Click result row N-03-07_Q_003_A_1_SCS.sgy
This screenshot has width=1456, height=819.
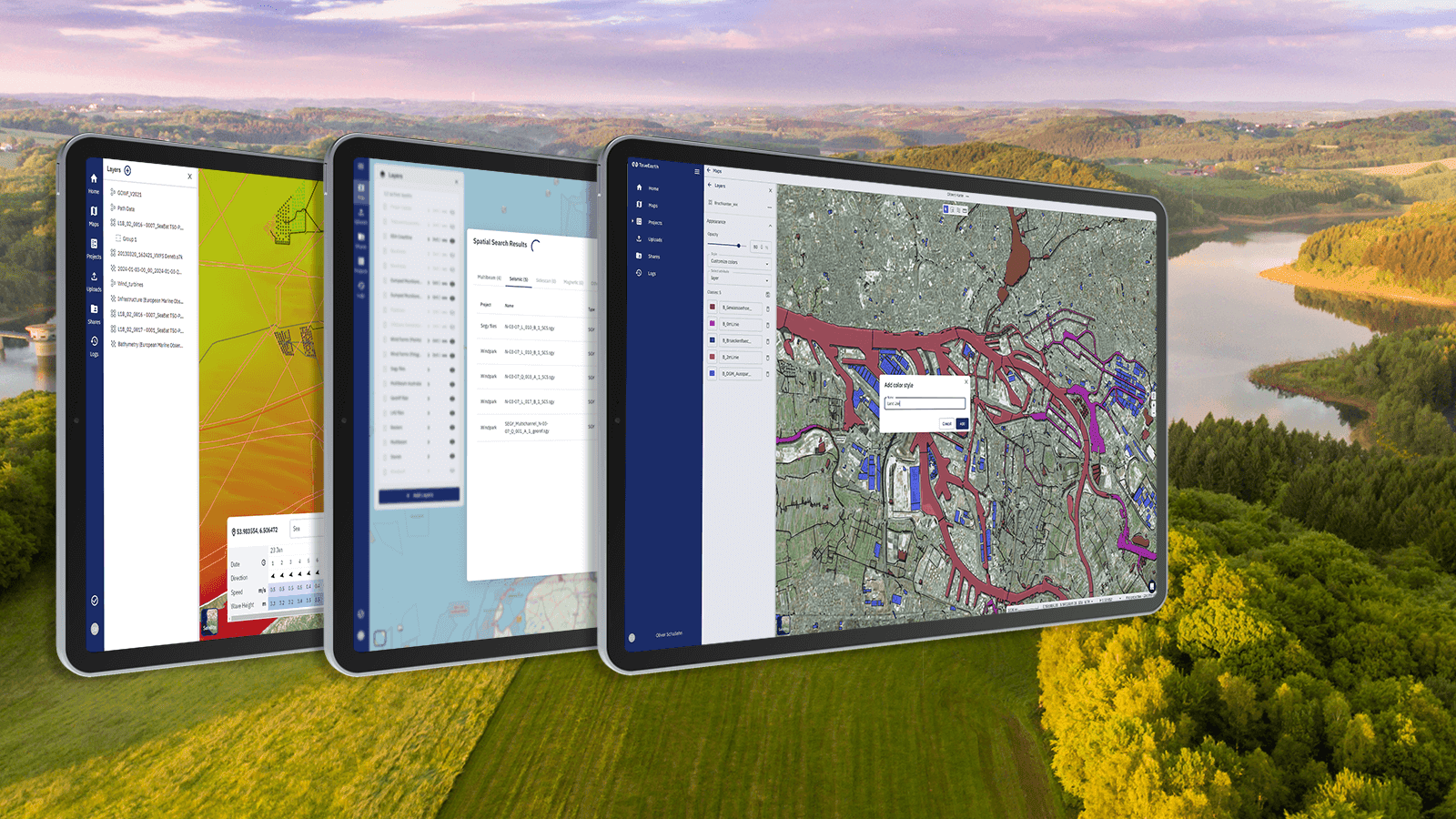(536, 377)
